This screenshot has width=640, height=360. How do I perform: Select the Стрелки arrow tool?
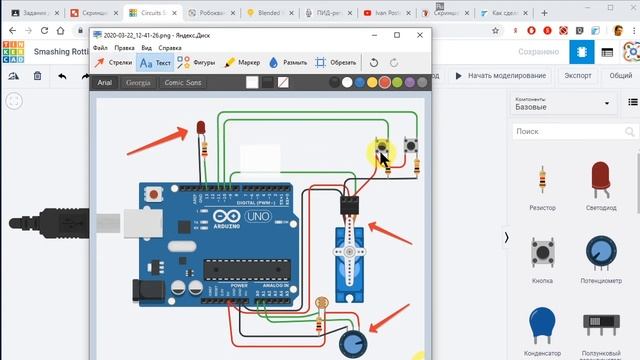(113, 62)
